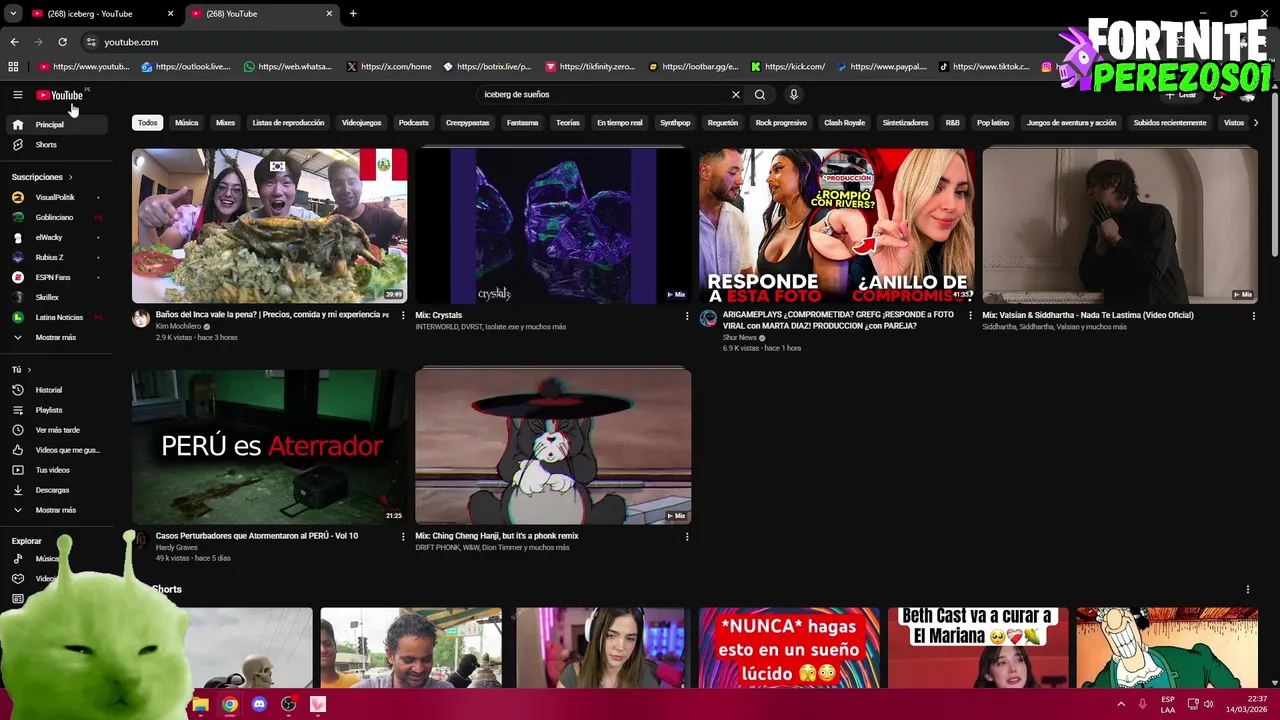
Task: Select the Todos filter chip
Action: pos(148,123)
